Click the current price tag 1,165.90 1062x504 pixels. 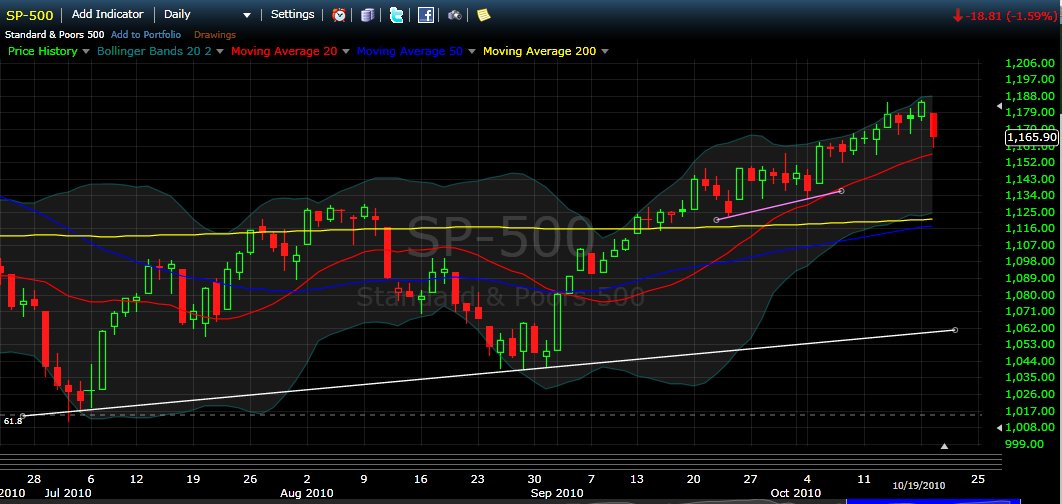pos(1032,138)
